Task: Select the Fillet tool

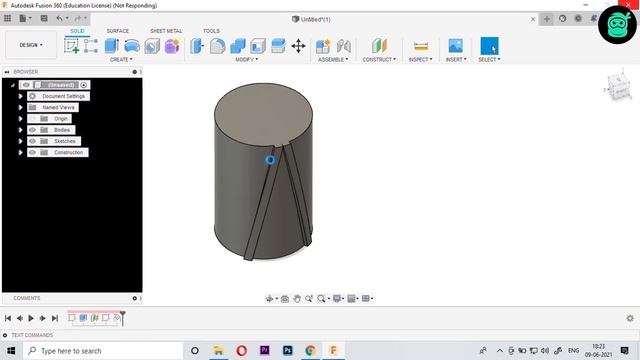Action: 218,46
